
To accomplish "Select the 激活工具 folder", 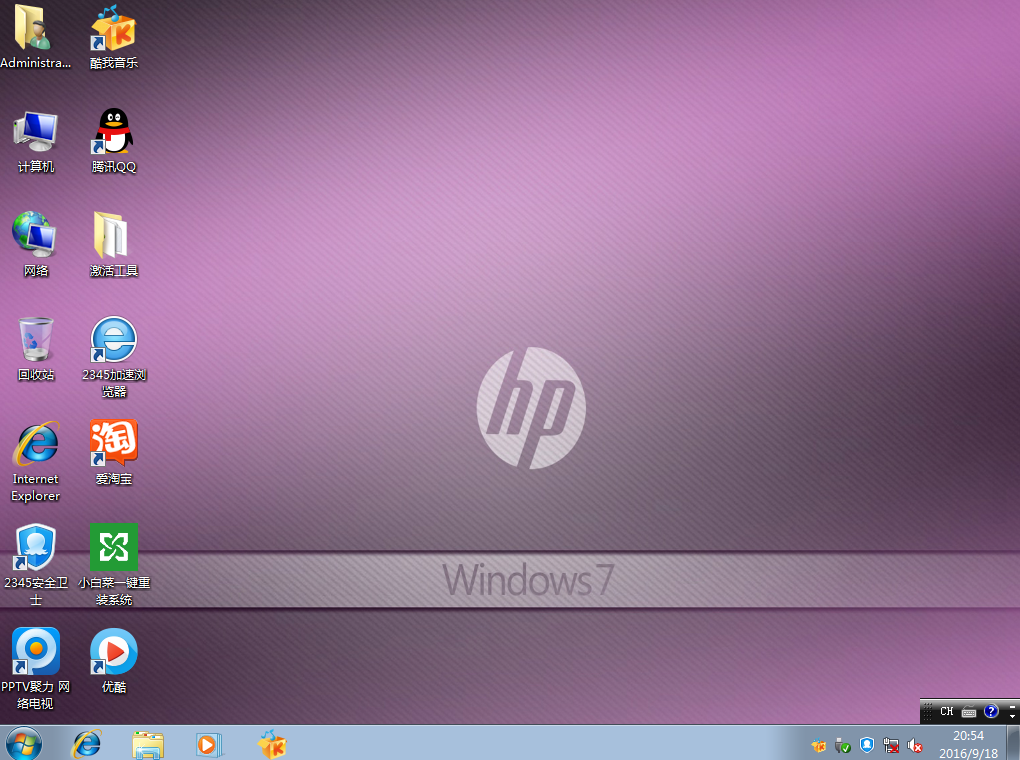I will point(114,245).
